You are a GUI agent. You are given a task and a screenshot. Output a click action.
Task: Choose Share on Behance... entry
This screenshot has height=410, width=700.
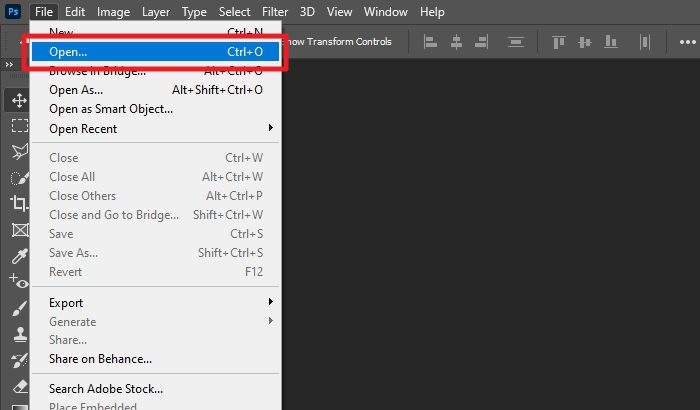click(x=155, y=359)
